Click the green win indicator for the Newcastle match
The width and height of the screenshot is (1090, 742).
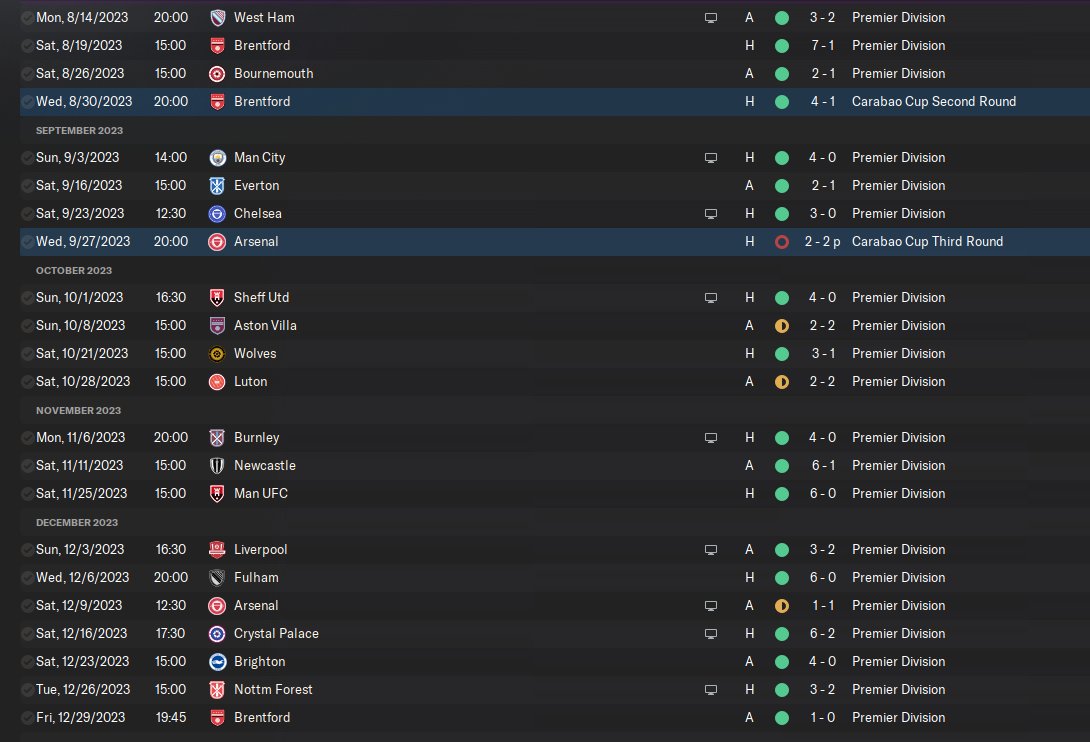[x=782, y=465]
